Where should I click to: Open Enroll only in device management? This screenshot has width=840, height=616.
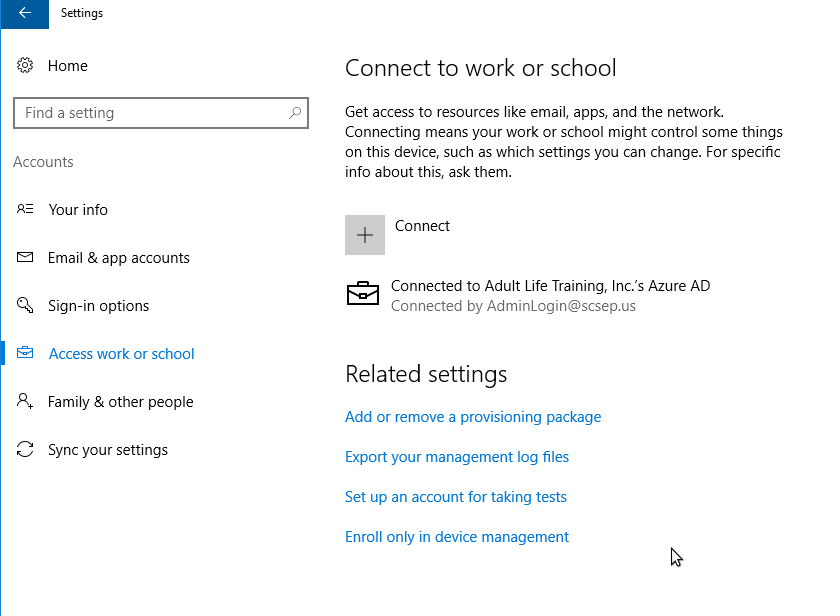457,537
